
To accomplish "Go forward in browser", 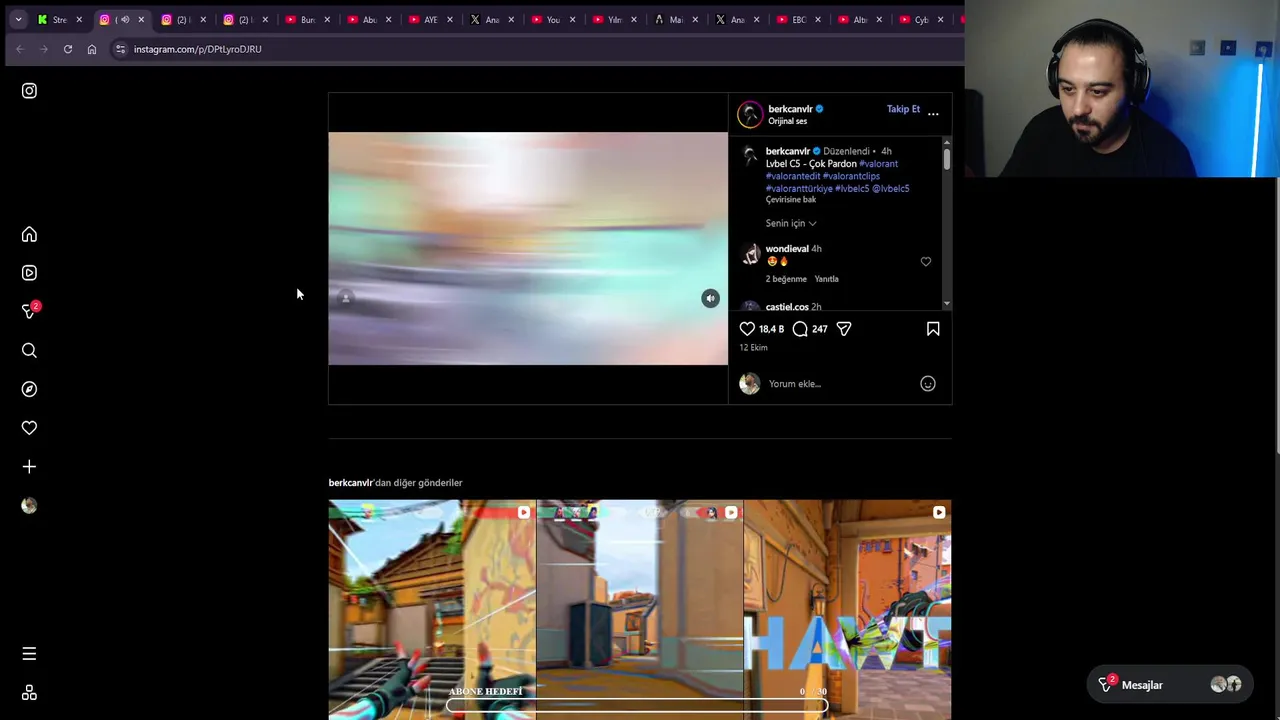I will pyautogui.click(x=43, y=49).
